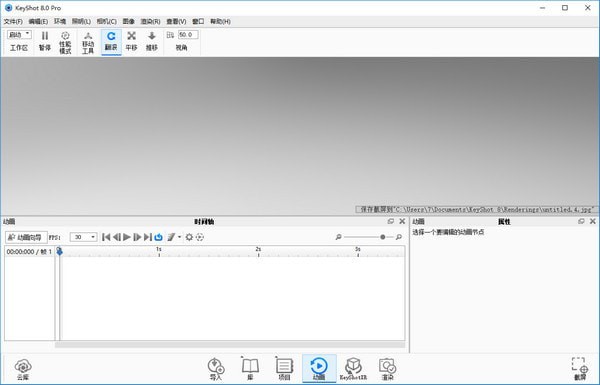The width and height of the screenshot is (600, 385).
Task: Open the 编辑(E) menu
Action: (x=38, y=21)
